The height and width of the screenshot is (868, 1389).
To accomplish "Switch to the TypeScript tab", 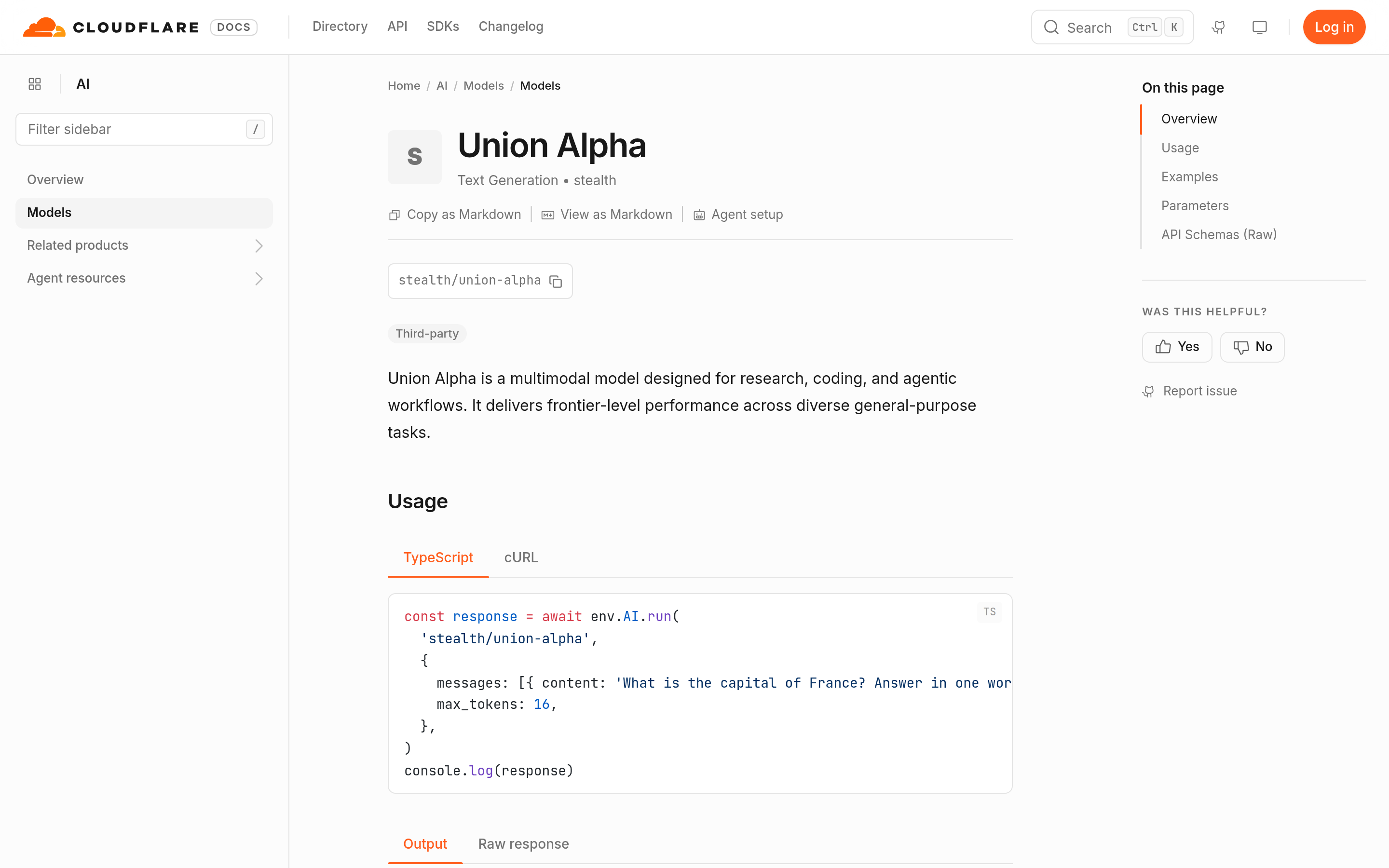I will tap(438, 557).
